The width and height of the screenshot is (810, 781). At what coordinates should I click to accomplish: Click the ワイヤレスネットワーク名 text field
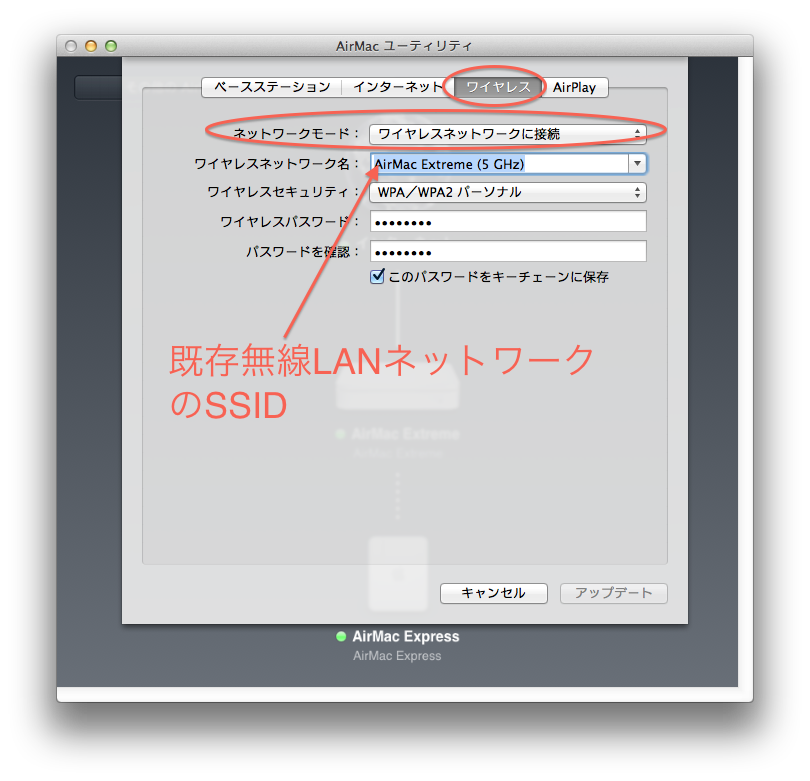[x=499, y=164]
